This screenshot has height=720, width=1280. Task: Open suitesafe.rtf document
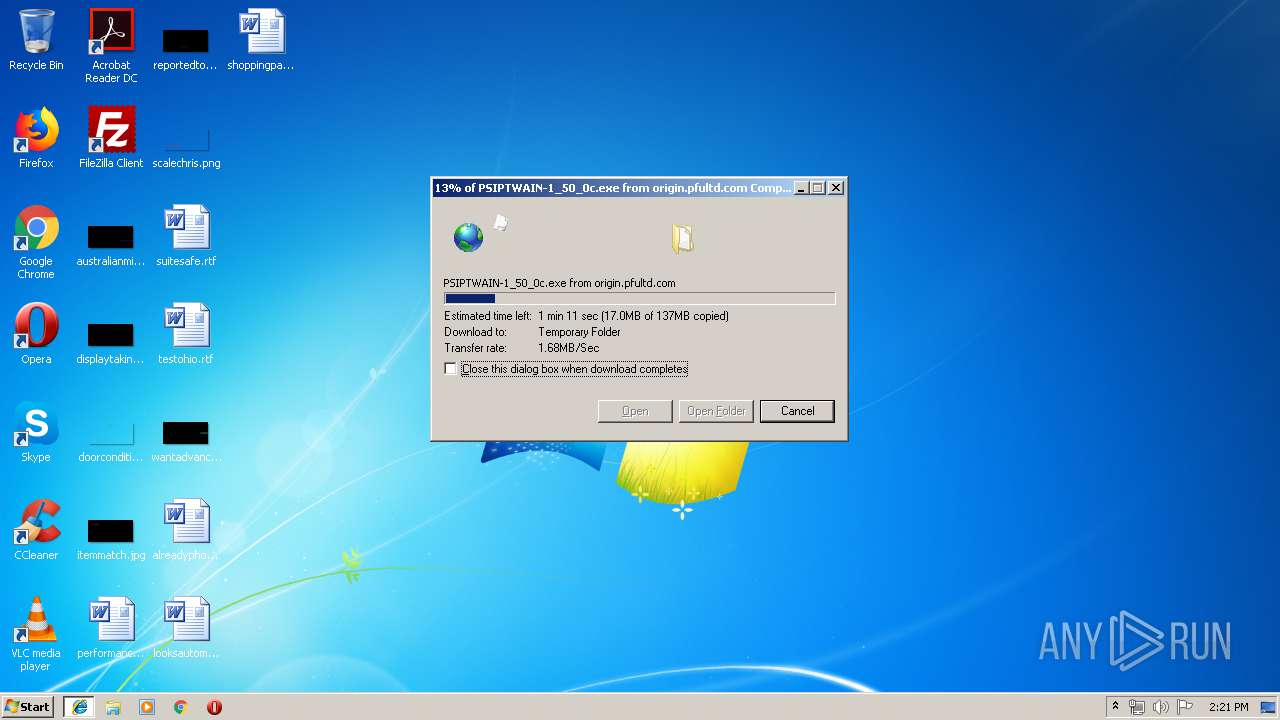pyautogui.click(x=186, y=236)
